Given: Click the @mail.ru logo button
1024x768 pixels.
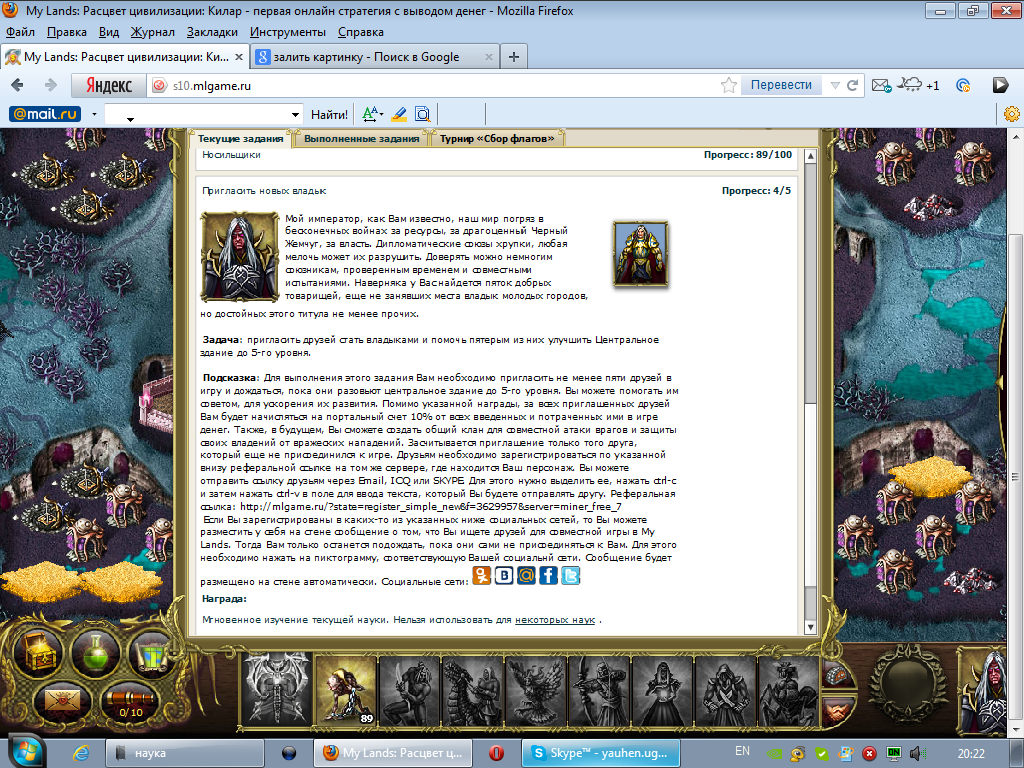Looking at the screenshot, I should click(45, 114).
